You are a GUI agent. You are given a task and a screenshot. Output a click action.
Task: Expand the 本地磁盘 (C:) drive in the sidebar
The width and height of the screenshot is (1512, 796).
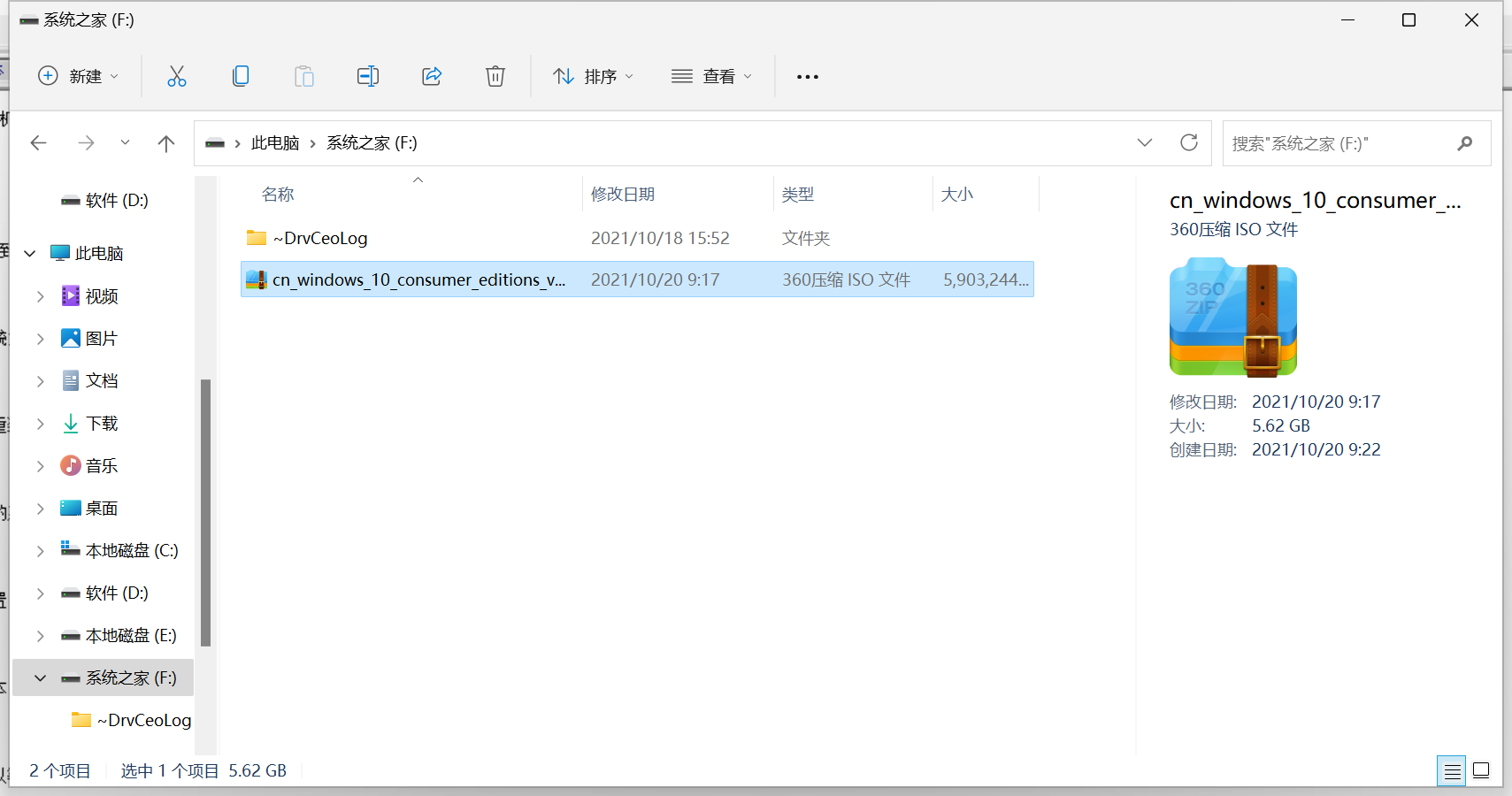click(x=39, y=550)
